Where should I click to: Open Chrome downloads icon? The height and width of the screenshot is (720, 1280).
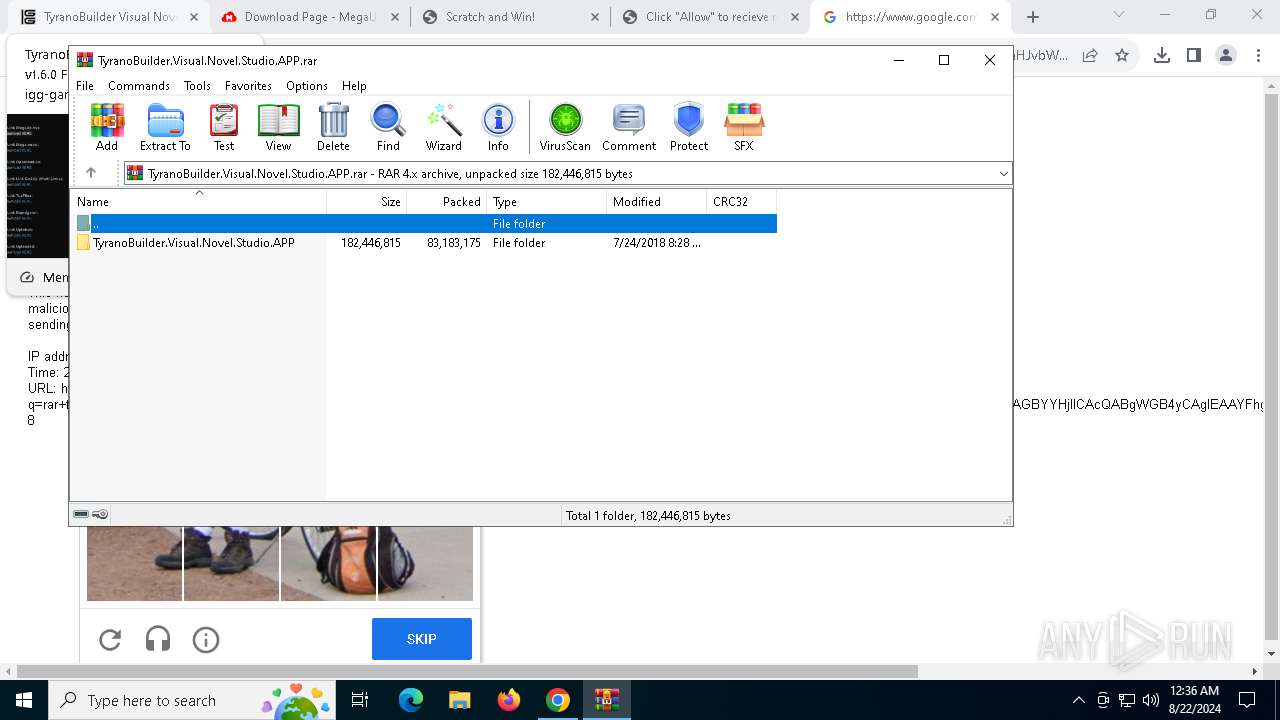point(1162,56)
